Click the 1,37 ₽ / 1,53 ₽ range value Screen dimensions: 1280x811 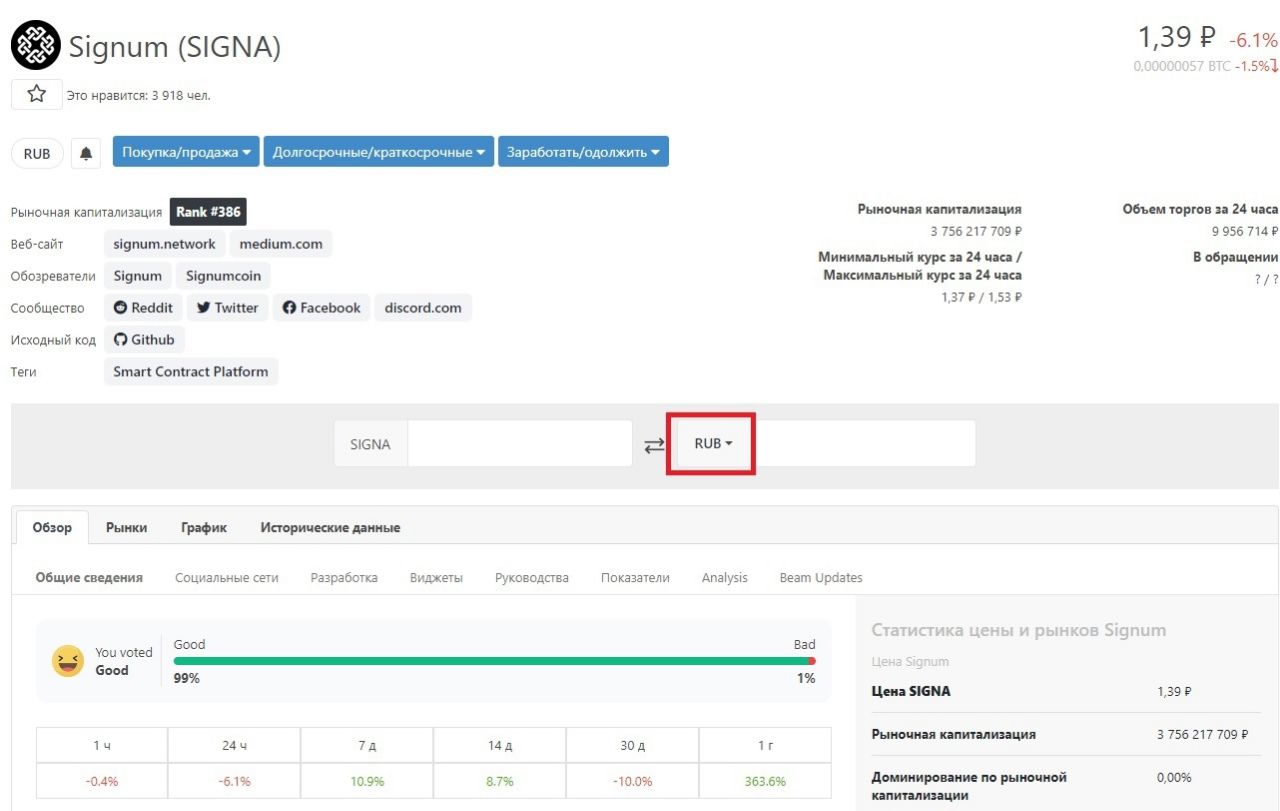pos(981,297)
